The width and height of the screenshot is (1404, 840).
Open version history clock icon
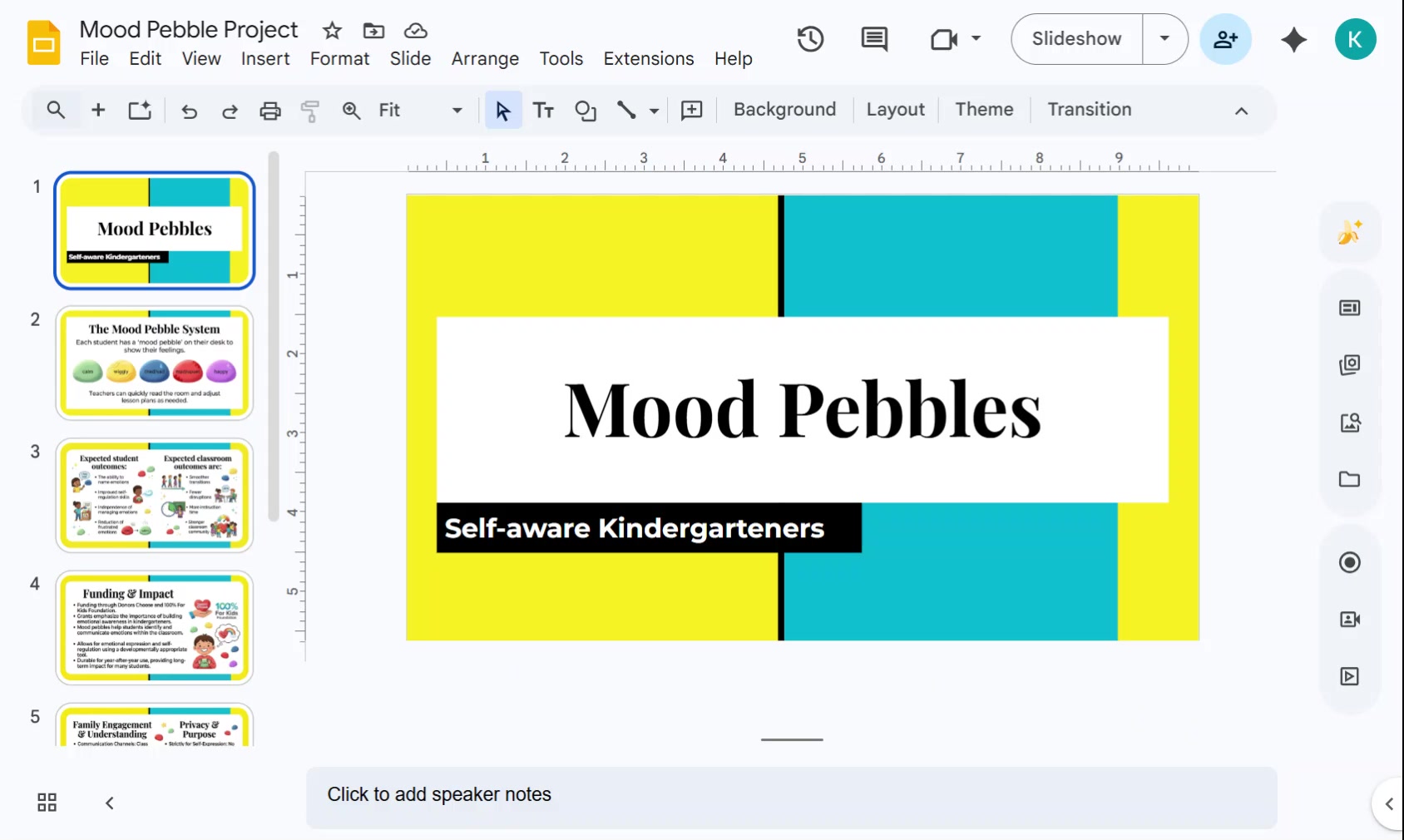point(810,39)
